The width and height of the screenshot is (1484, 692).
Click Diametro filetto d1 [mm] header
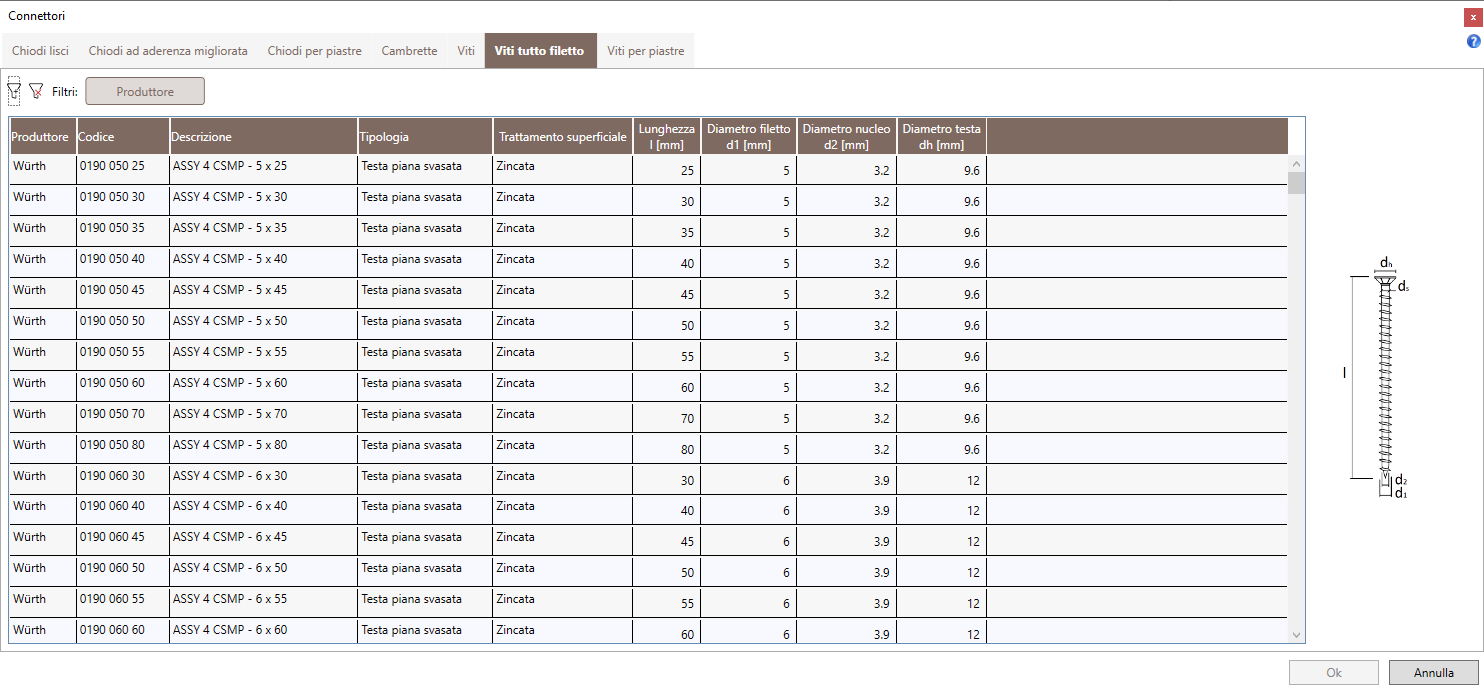tap(749, 136)
